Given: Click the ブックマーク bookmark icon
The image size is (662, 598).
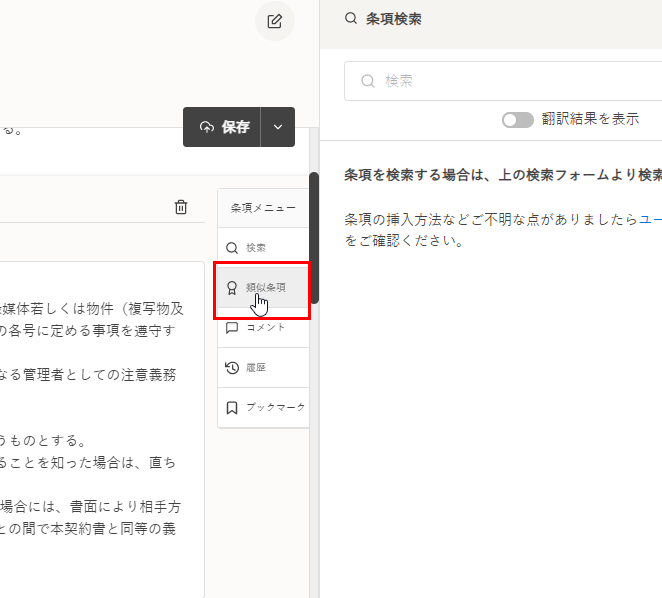Looking at the screenshot, I should (232, 408).
